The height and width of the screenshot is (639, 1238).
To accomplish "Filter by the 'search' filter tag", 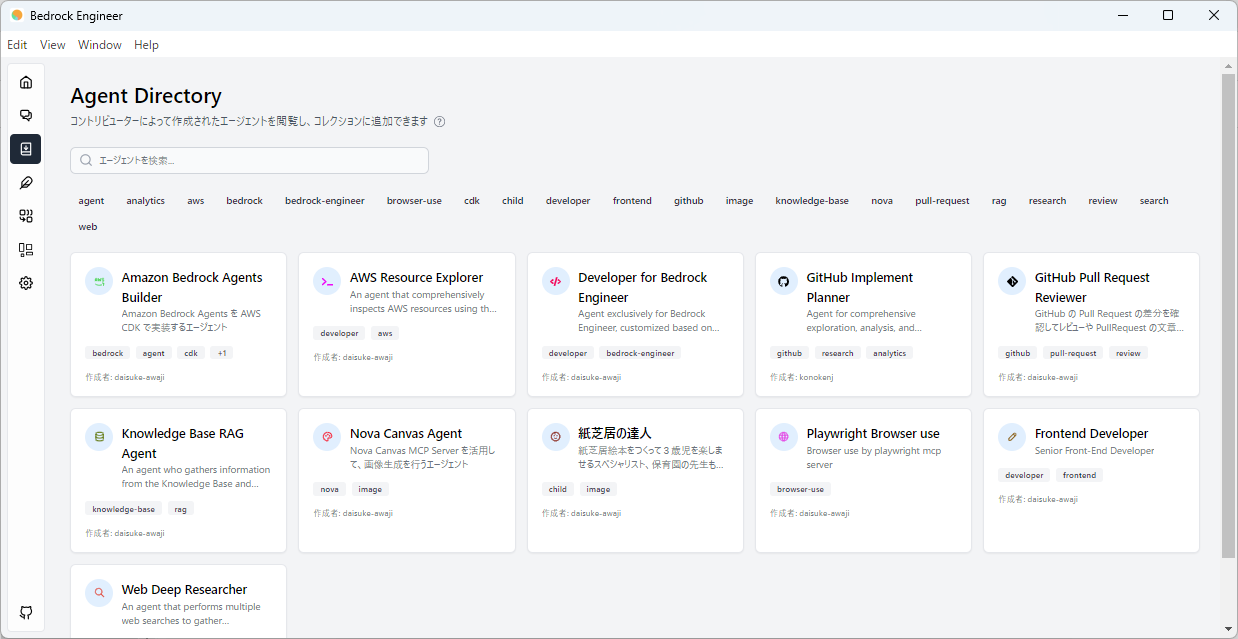I will coord(1154,201).
